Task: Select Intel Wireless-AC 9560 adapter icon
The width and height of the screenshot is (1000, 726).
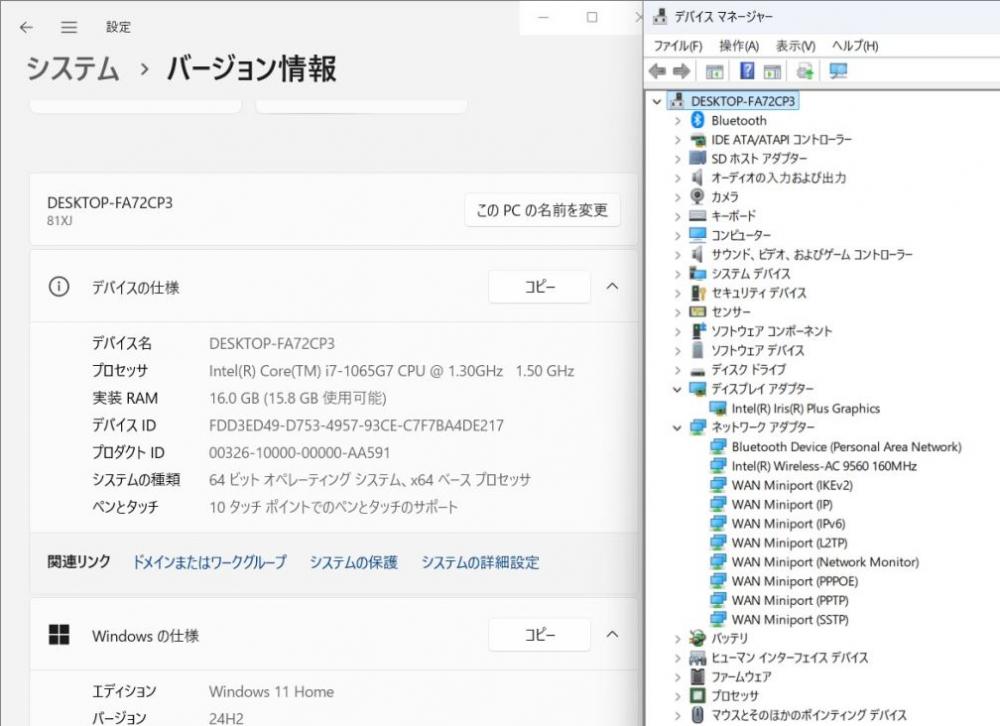Action: pos(718,466)
